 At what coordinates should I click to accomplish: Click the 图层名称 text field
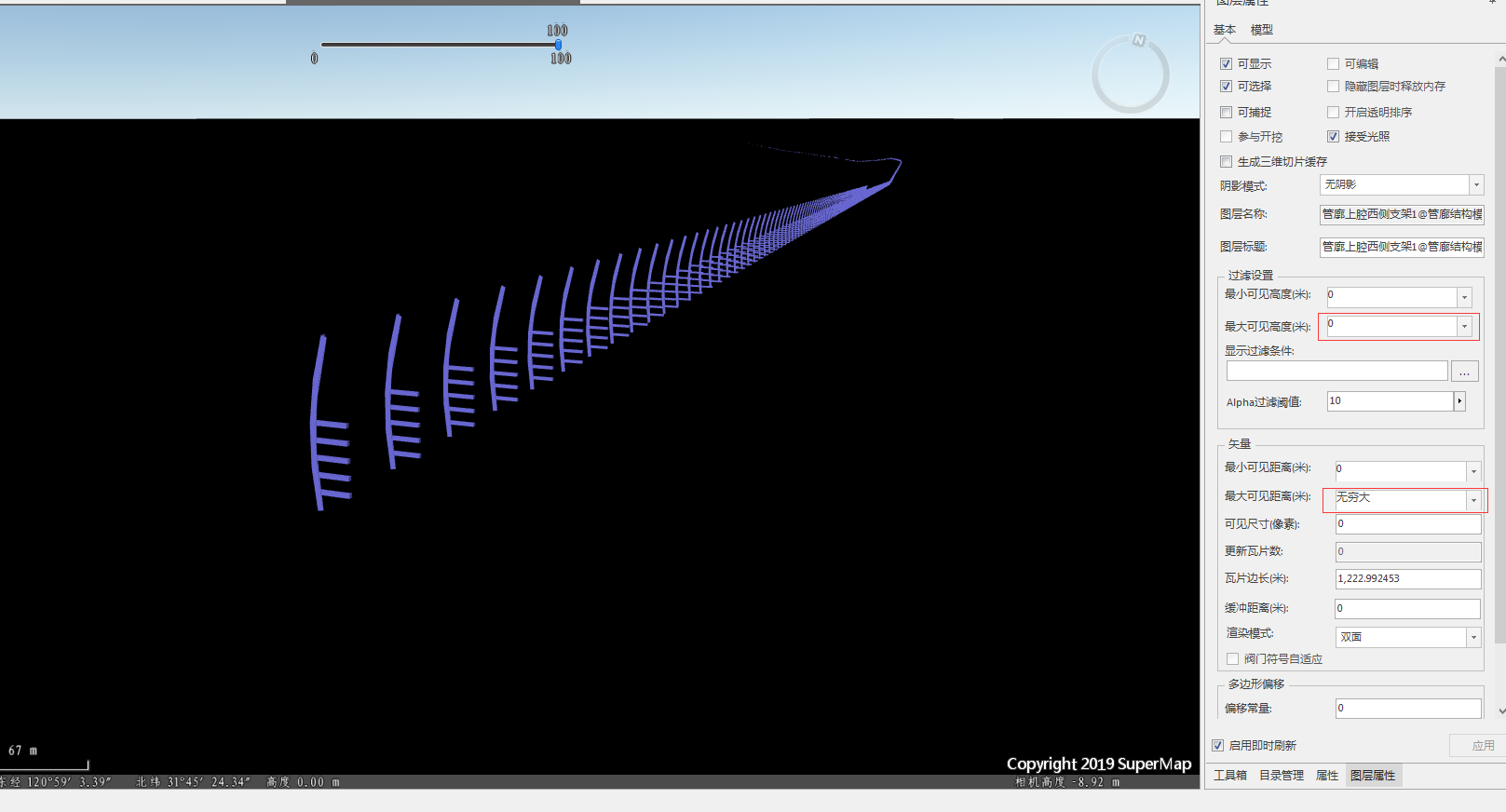1402,214
